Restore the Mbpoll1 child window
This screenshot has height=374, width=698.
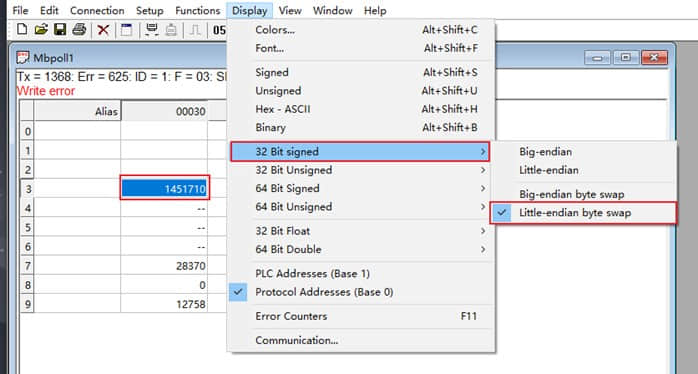[626, 57]
